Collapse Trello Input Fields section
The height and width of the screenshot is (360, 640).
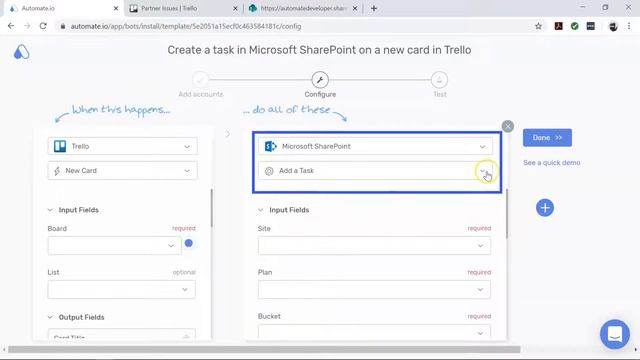(50, 210)
